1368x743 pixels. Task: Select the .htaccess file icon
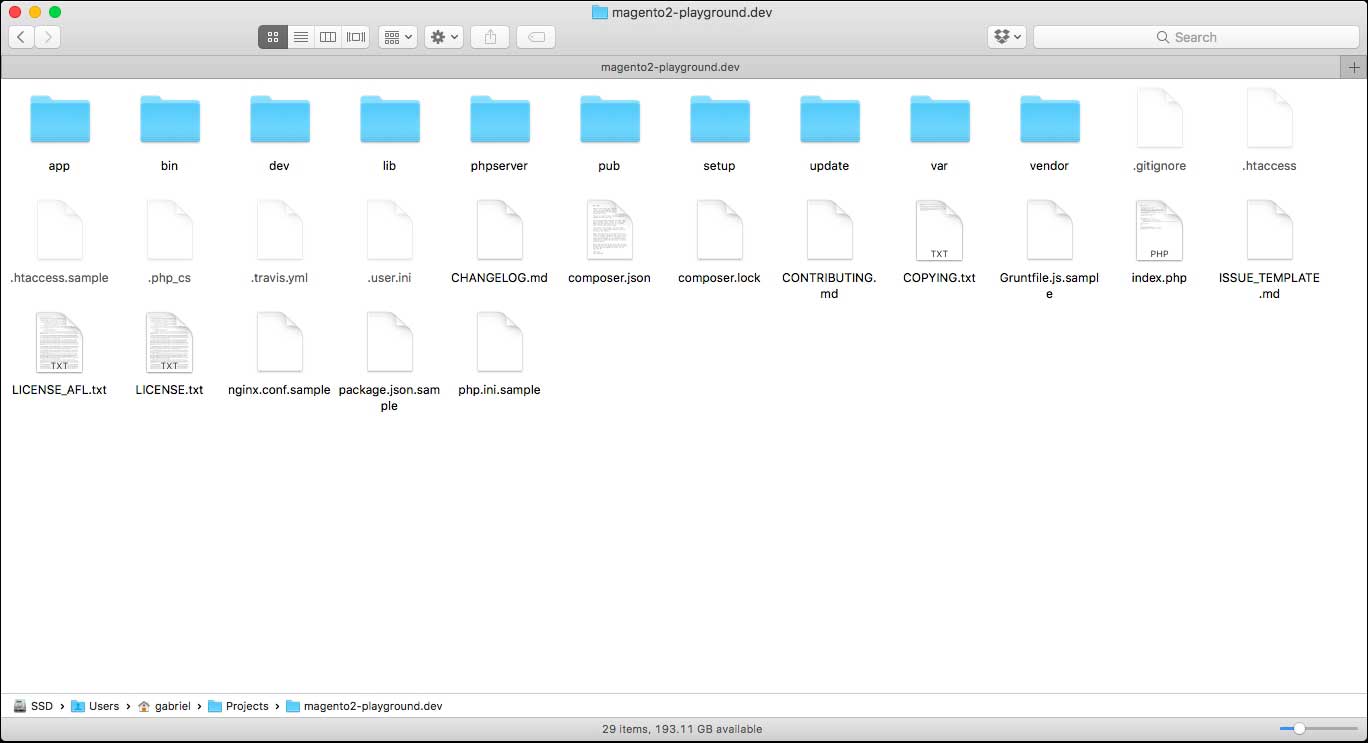click(1270, 118)
